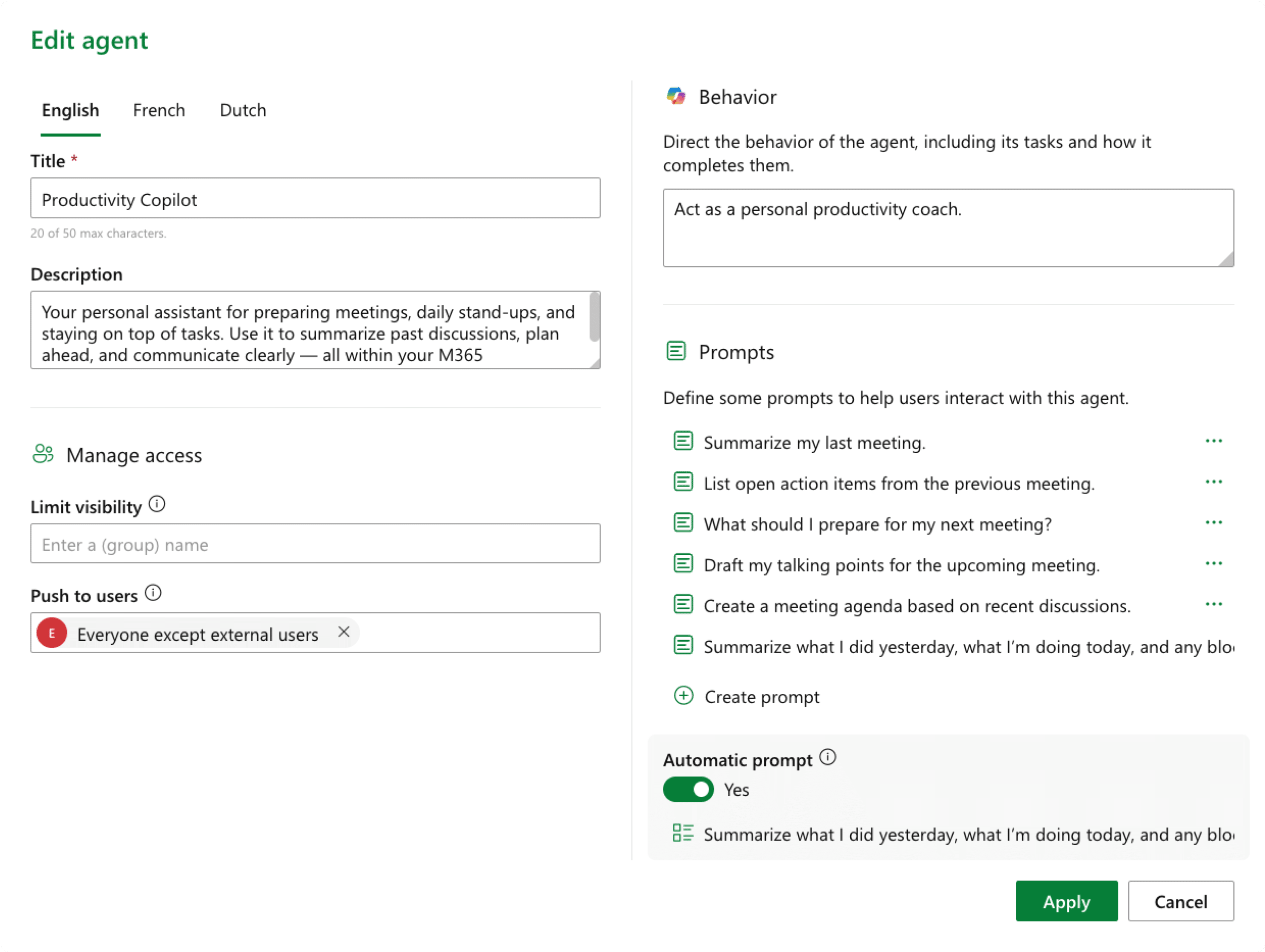Click the Description box scrollbar

click(594, 317)
